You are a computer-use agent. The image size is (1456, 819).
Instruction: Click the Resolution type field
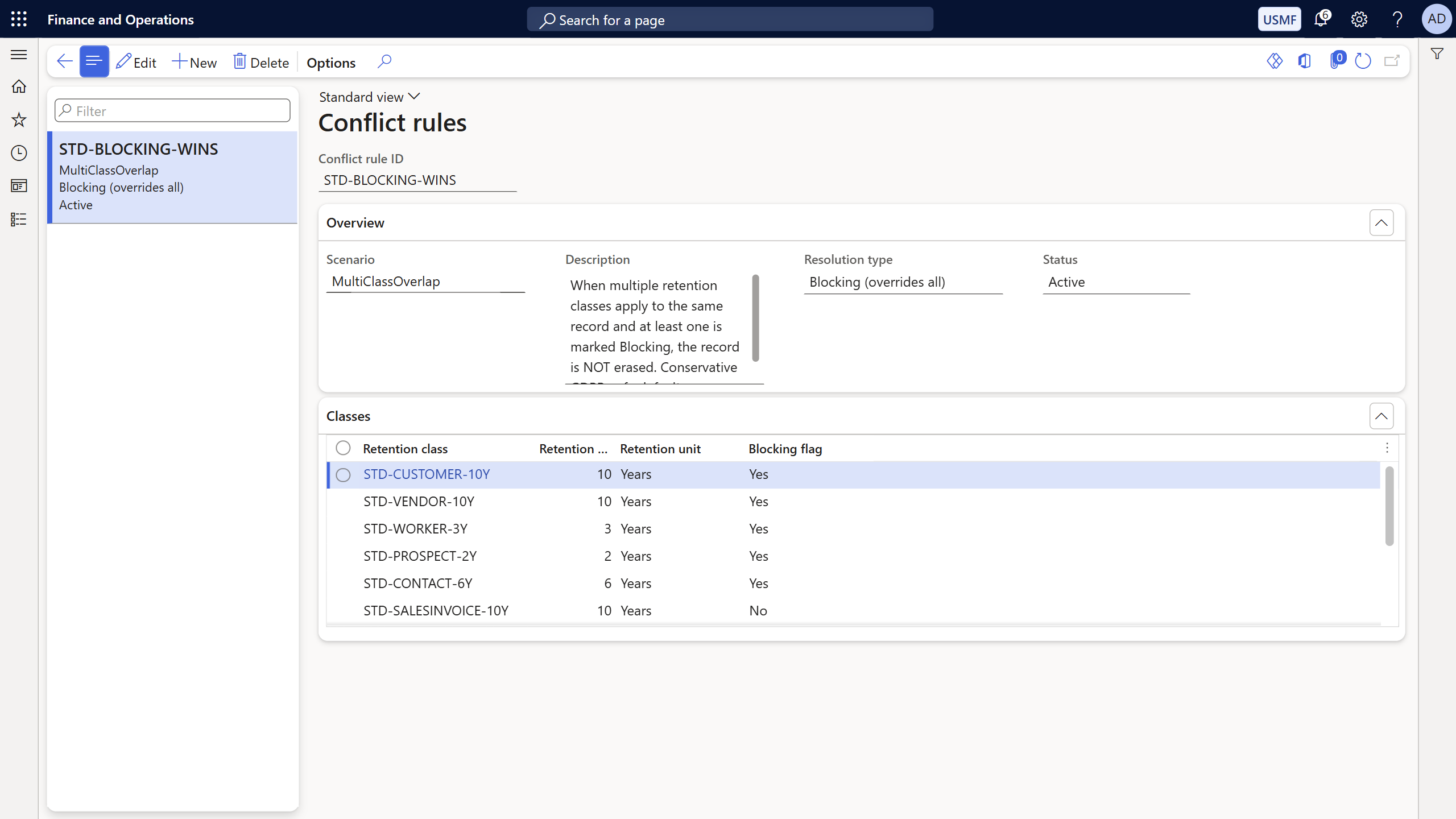tap(903, 282)
